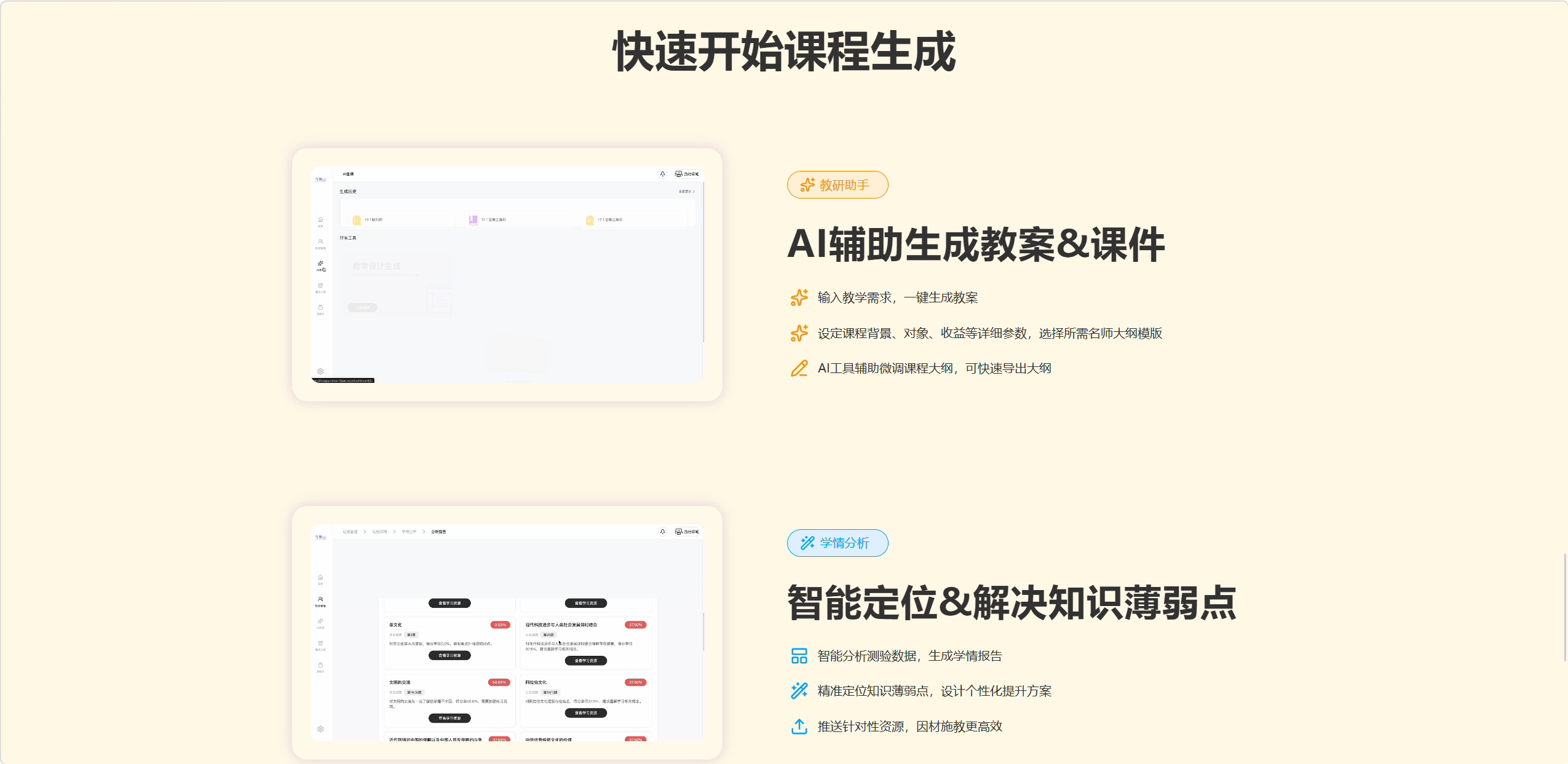This screenshot has width=1568, height=764.
Task: Click the sparkle icon beside 设定课程背景
Action: pos(799,333)
